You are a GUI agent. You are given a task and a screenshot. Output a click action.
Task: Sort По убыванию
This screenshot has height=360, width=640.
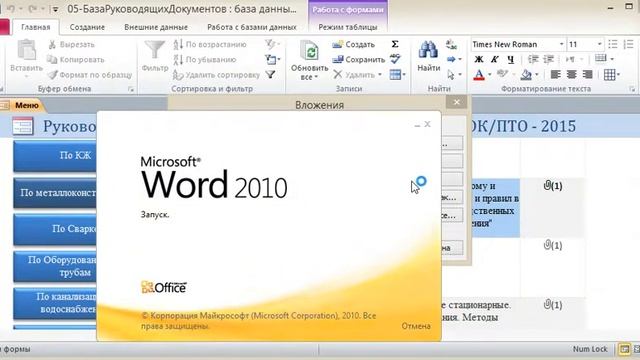[205, 60]
